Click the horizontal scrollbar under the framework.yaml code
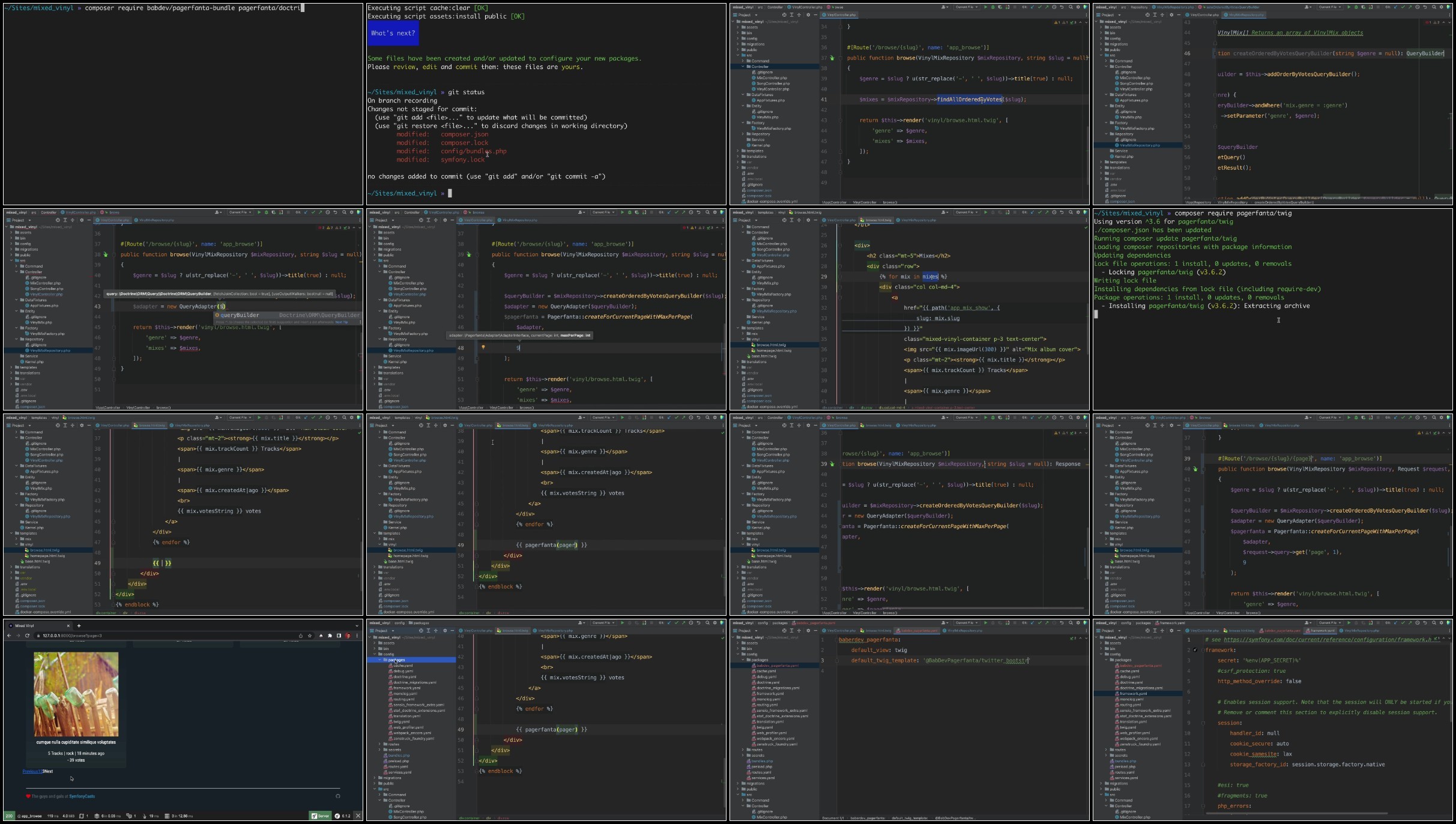This screenshot has height=824, width=1456. [1297, 814]
